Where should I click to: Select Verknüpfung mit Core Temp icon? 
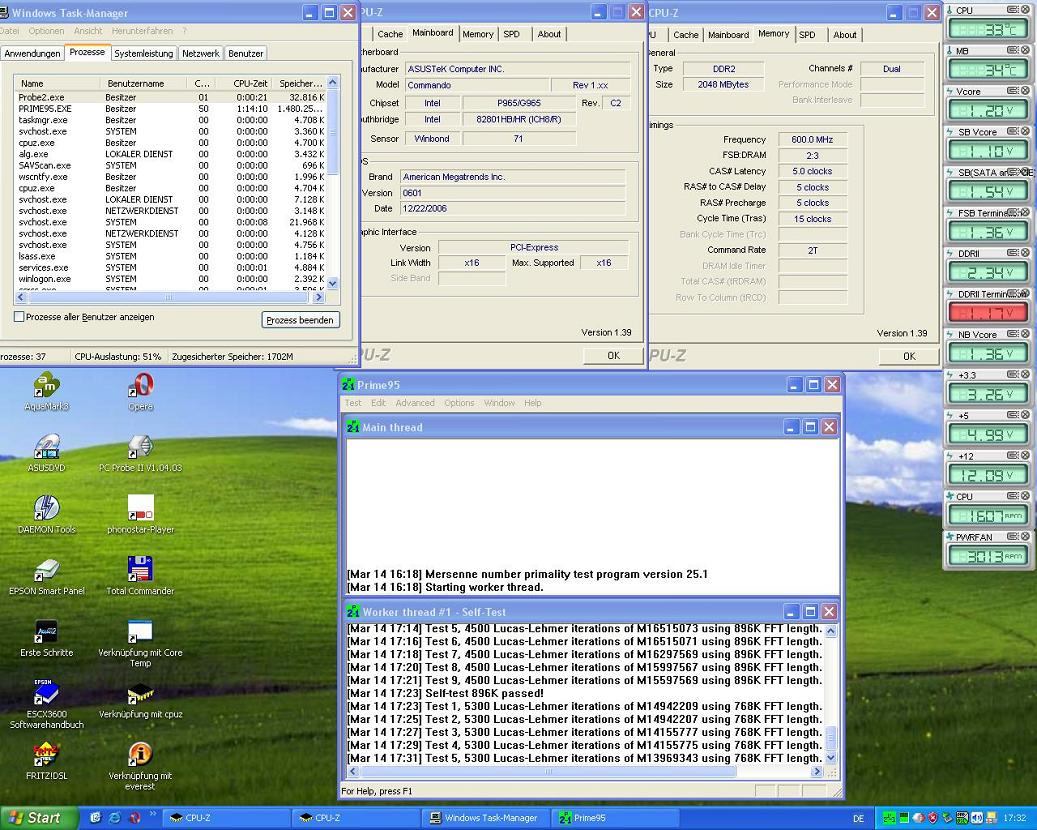[x=140, y=643]
